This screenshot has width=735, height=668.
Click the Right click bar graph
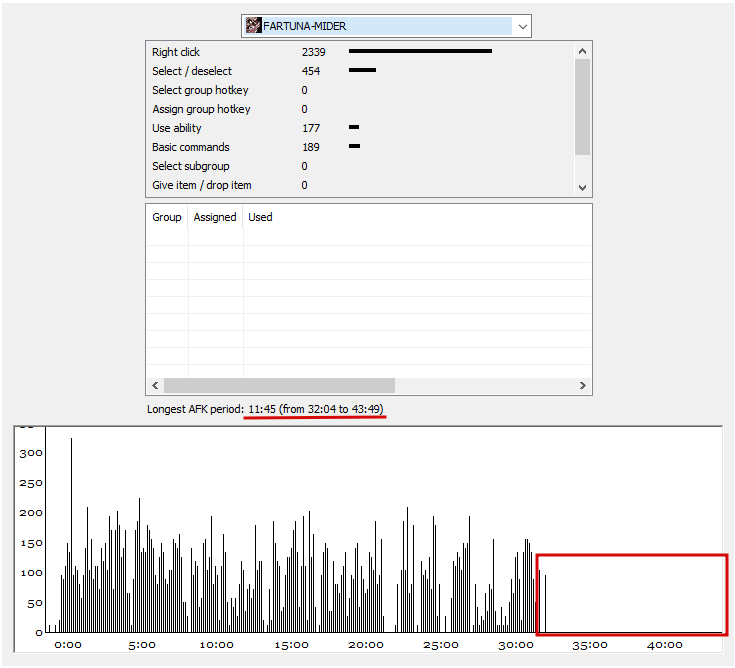pyautogui.click(x=420, y=51)
